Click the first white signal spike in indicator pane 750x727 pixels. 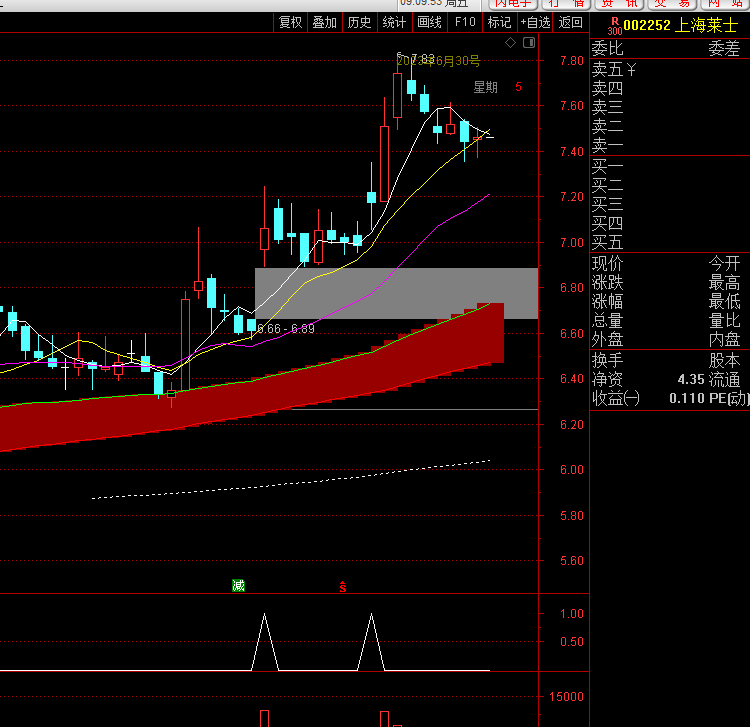tap(265, 642)
